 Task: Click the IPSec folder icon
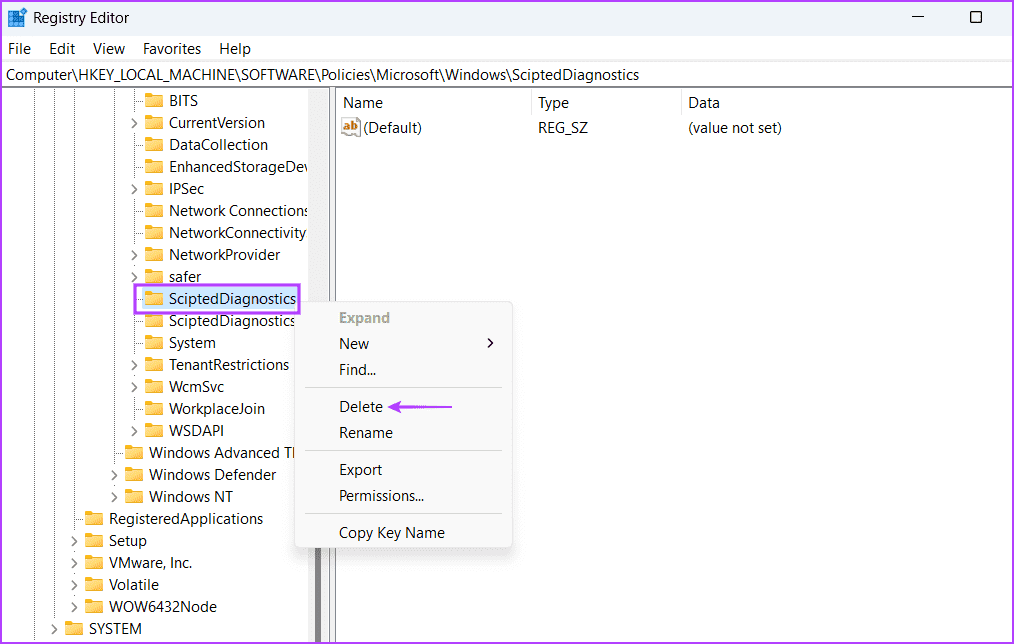click(154, 188)
